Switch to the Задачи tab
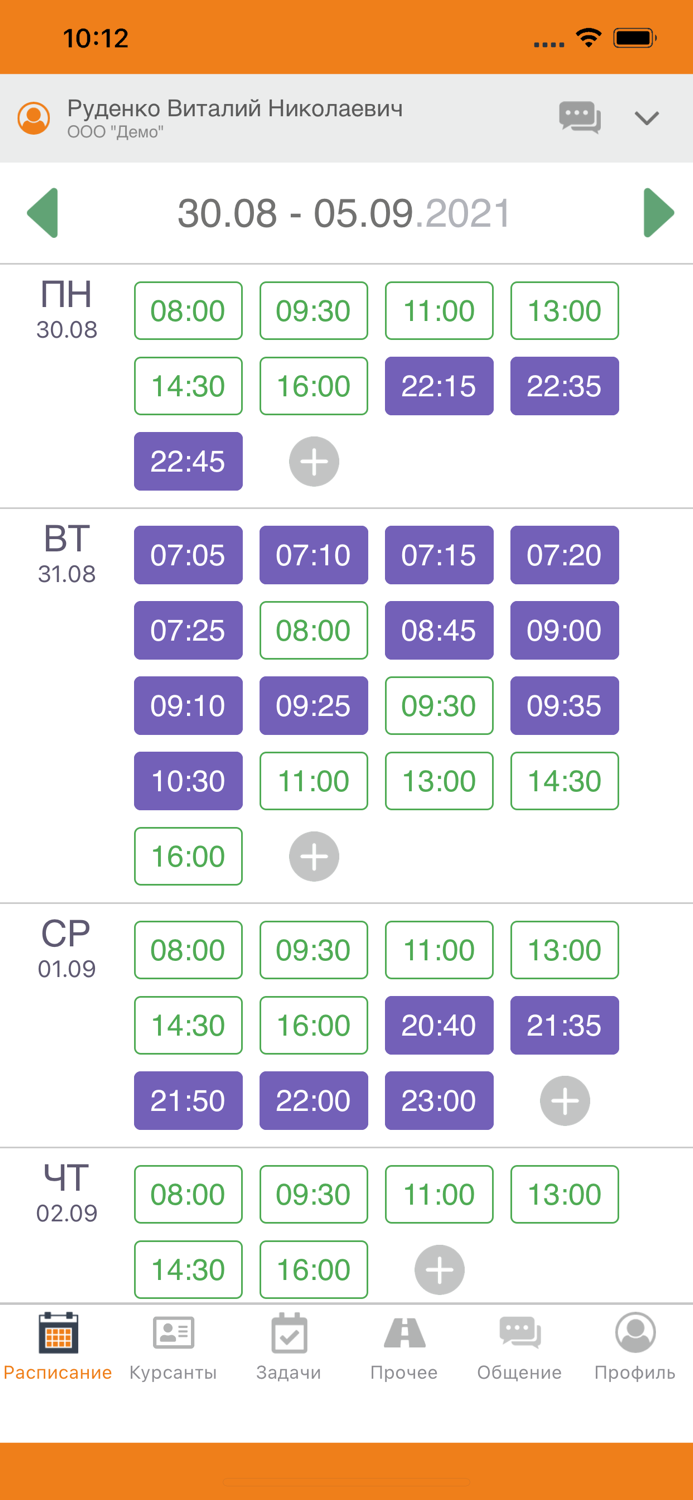This screenshot has width=693, height=1500. [288, 1347]
